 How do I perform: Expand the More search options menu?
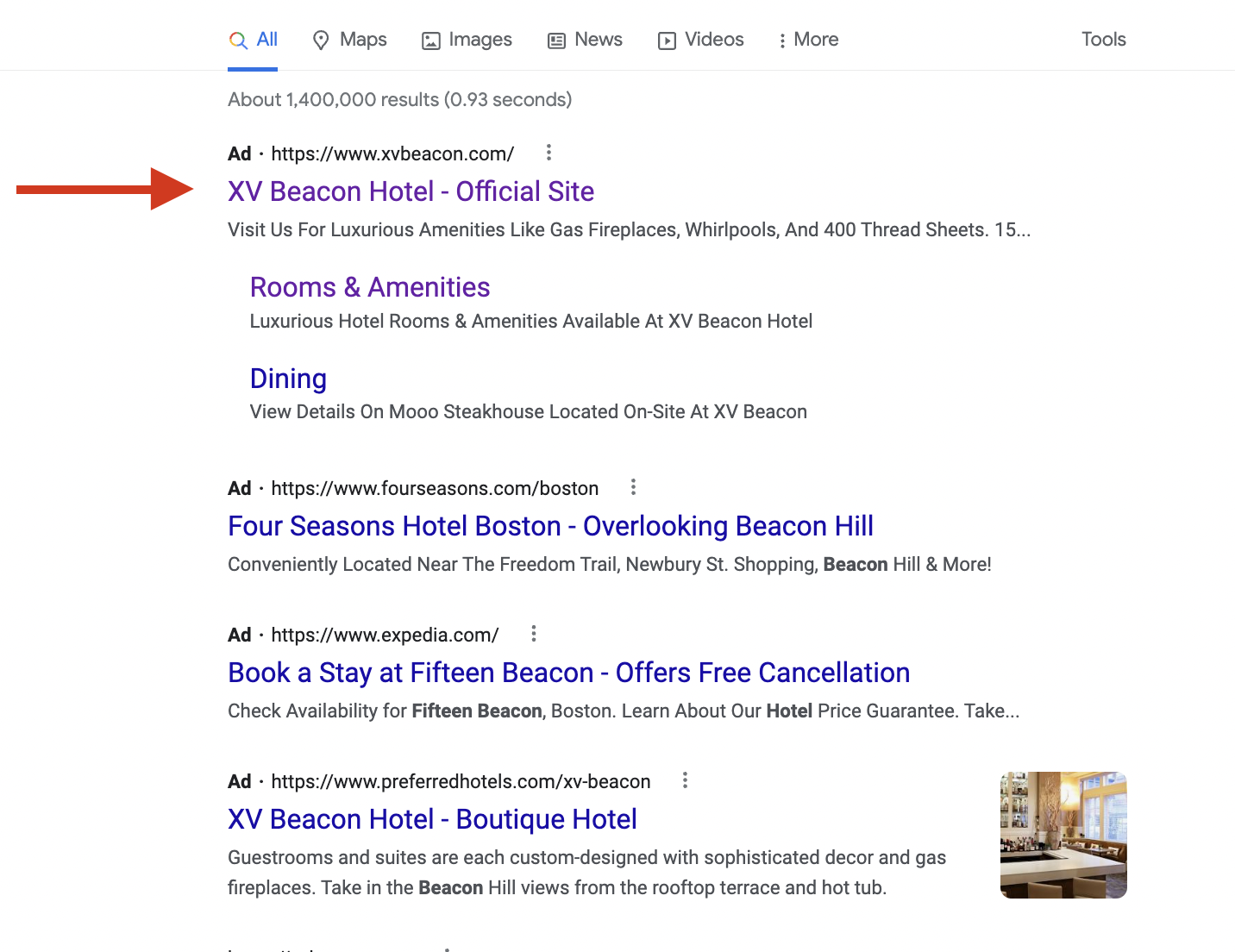tap(808, 40)
